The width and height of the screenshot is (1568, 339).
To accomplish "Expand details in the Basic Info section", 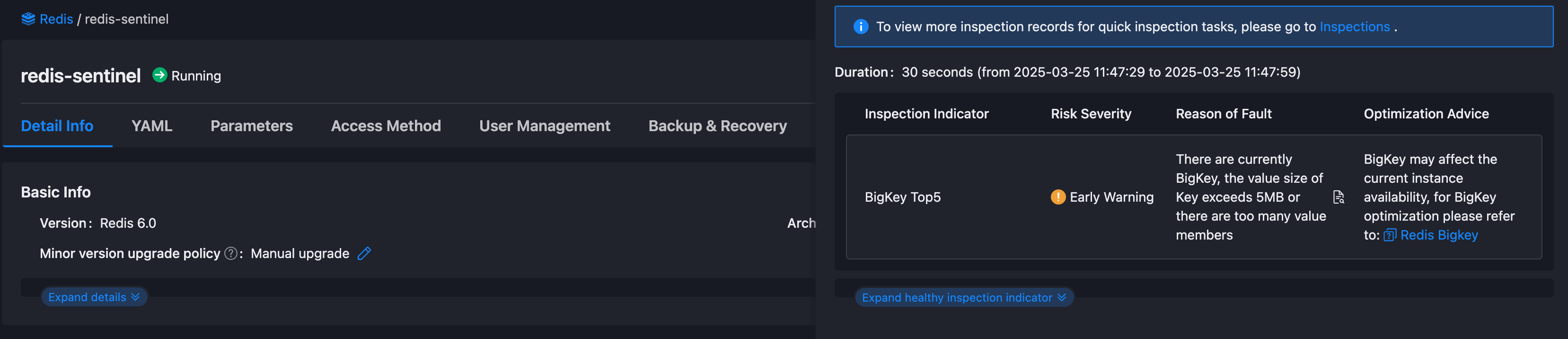I will tap(94, 297).
